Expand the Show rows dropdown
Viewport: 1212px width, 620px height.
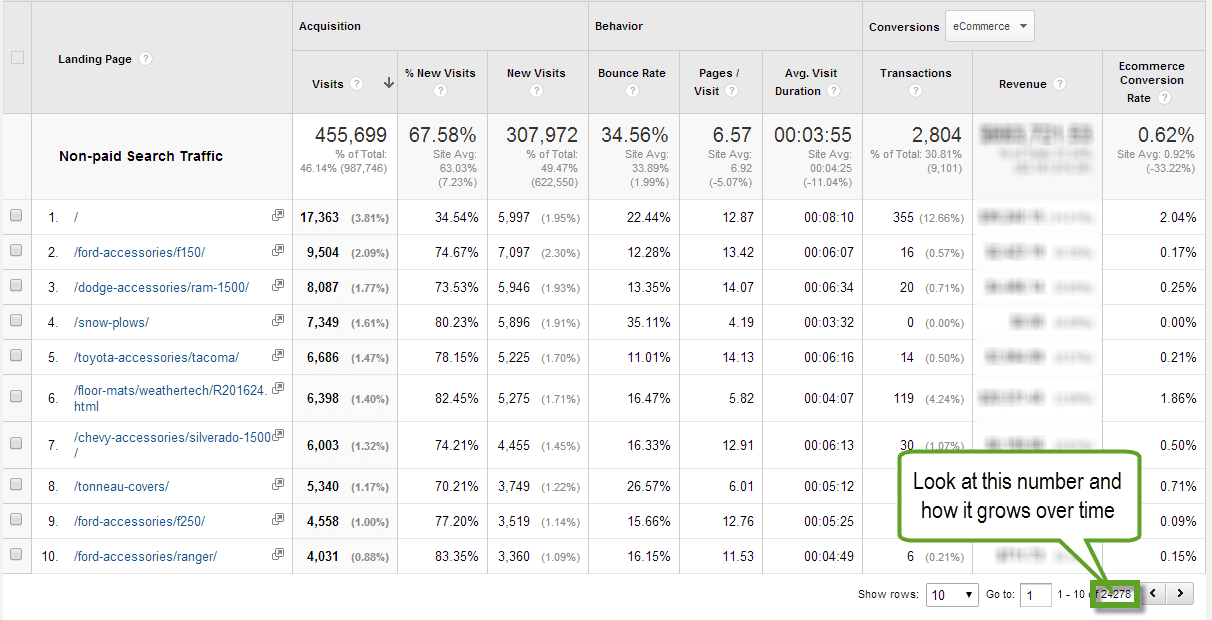coord(952,595)
